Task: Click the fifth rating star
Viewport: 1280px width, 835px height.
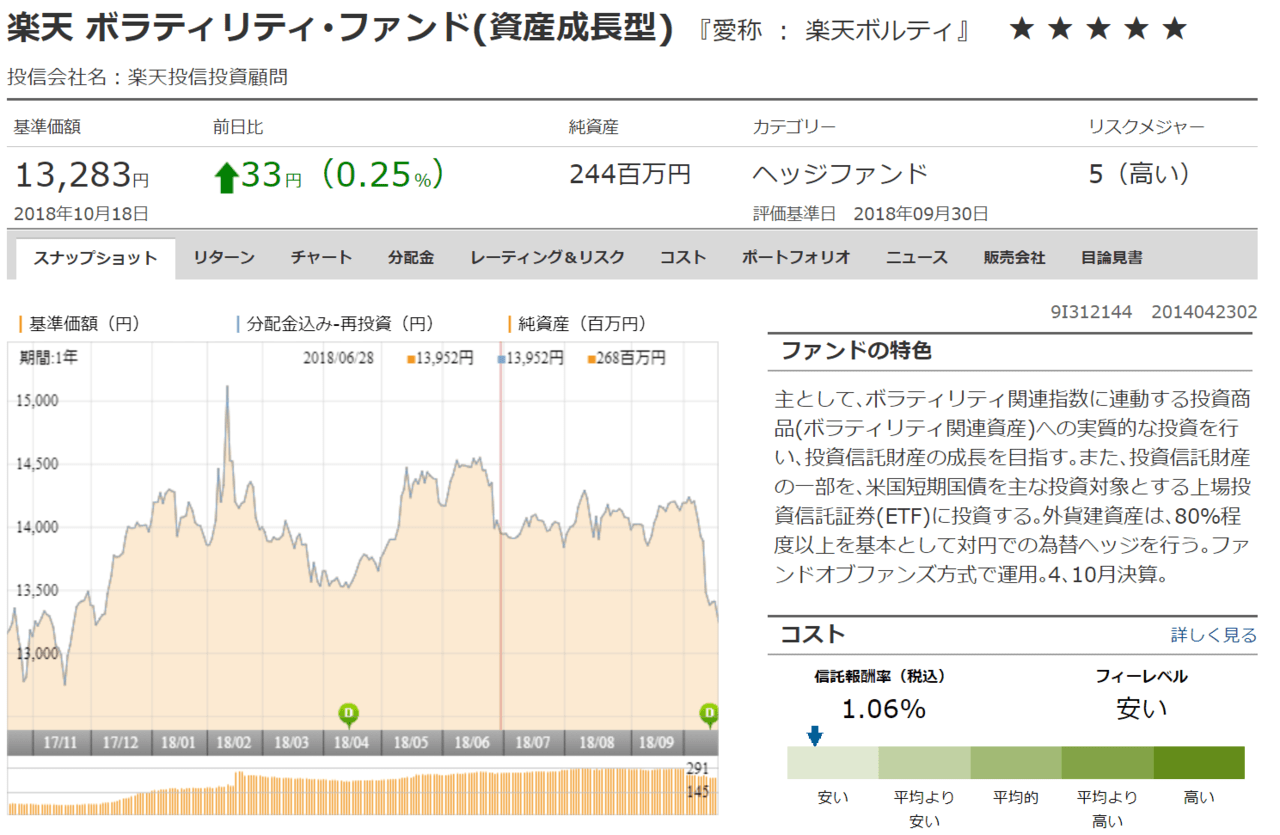Action: [x=1174, y=29]
